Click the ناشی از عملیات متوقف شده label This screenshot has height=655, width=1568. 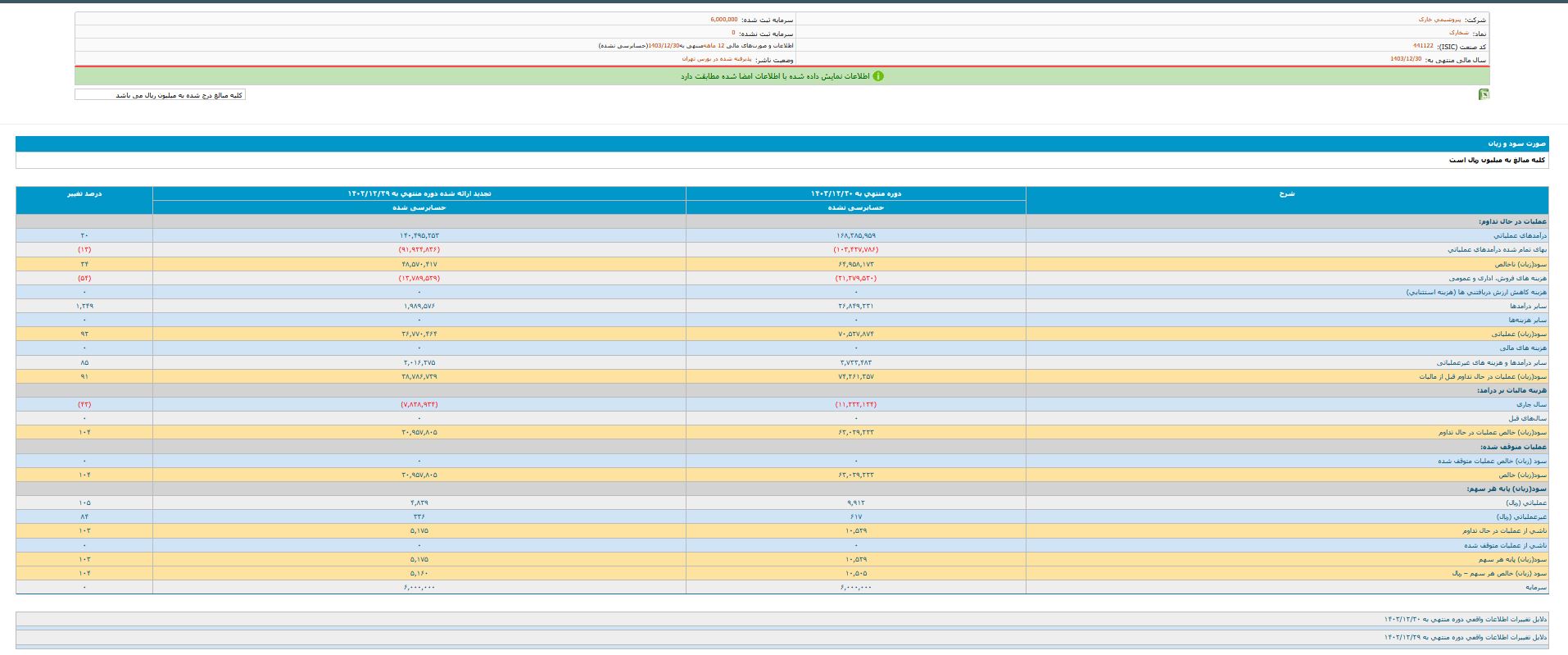1506,545
